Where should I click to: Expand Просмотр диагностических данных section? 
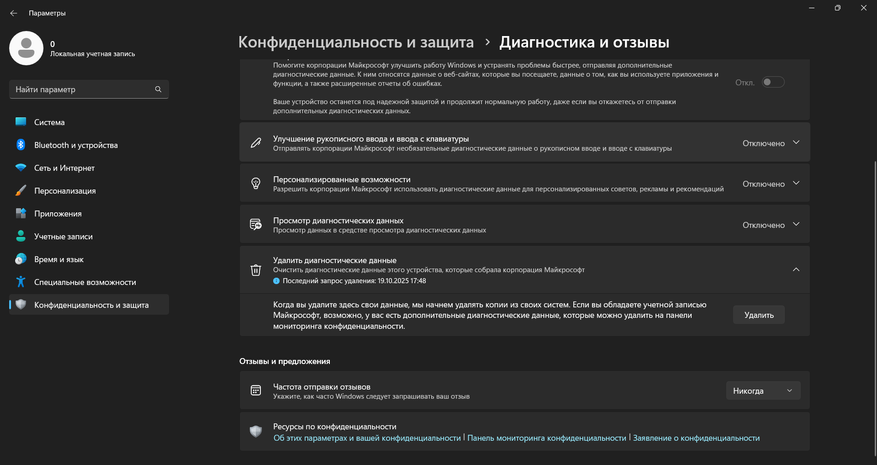point(796,225)
